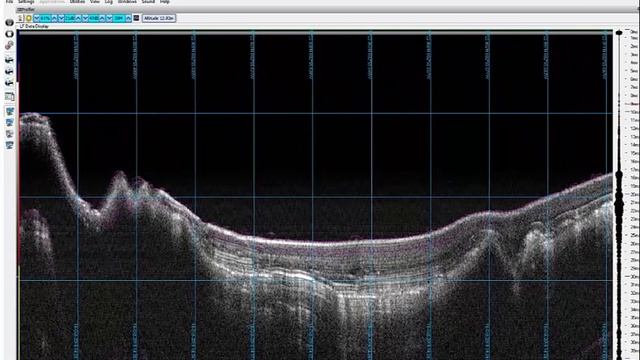Viewport: 640px width, 360px height.
Task: Open the Settings menu
Action: pos(26,2)
